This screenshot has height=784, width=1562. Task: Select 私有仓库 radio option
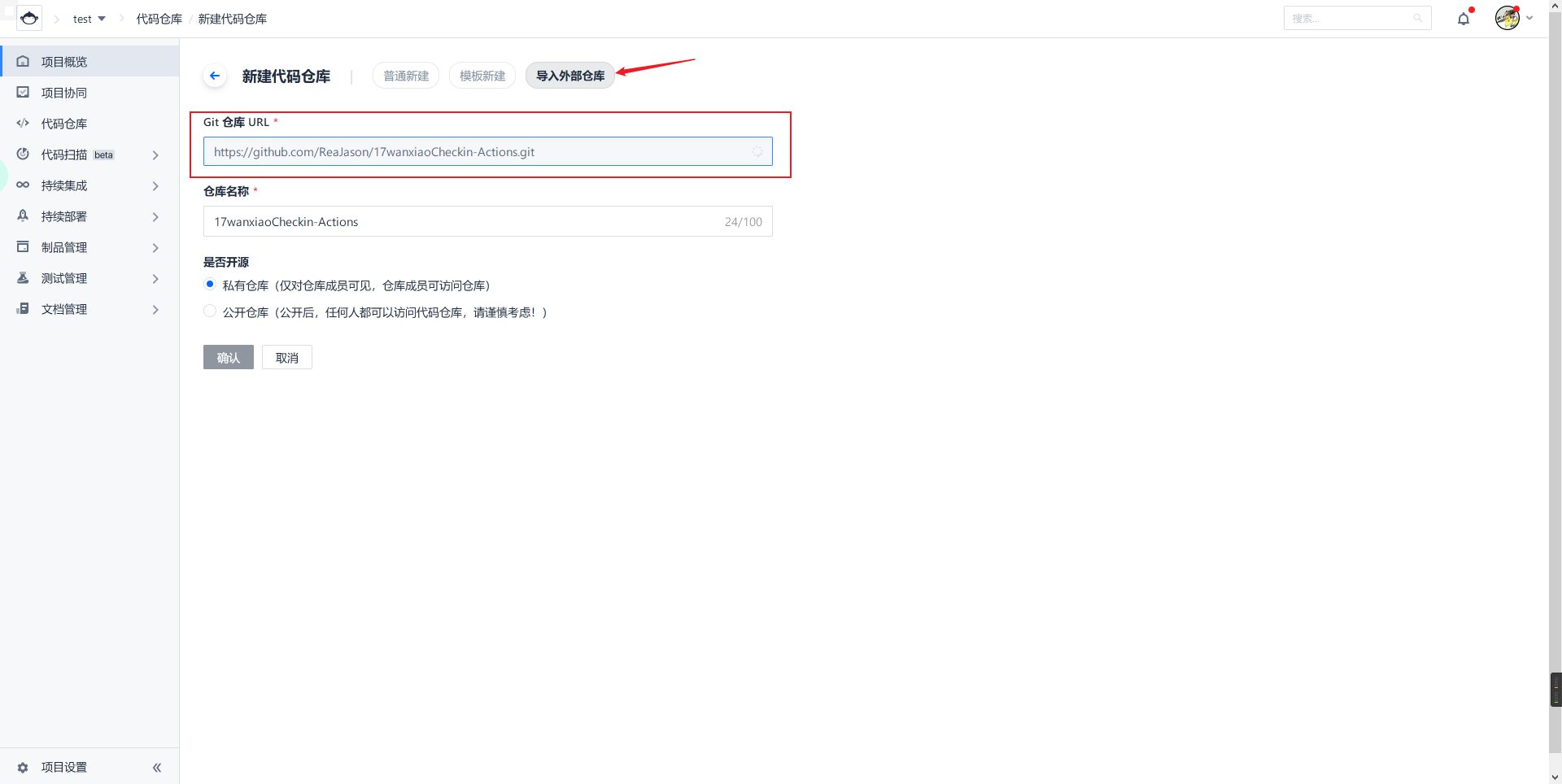click(210, 285)
